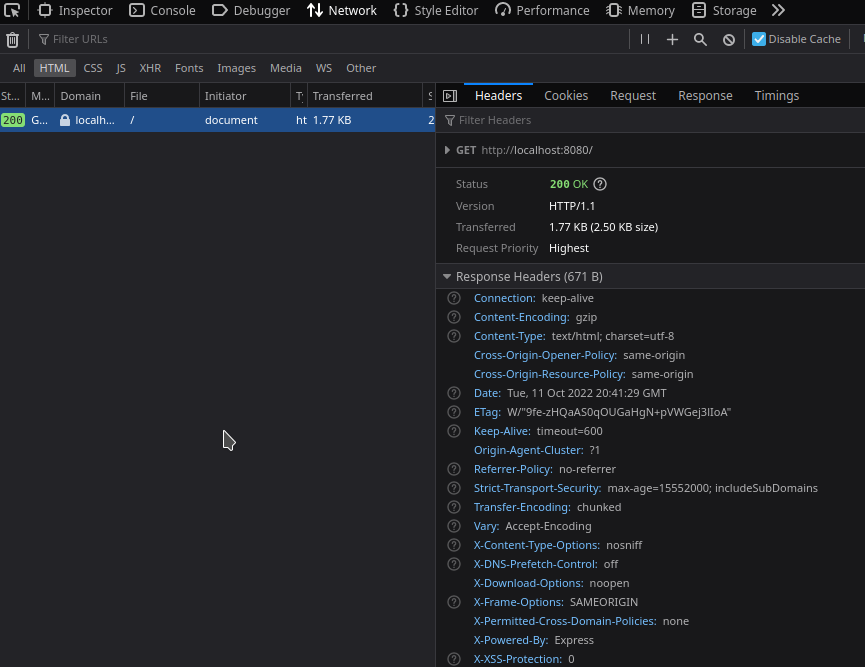
Task: Open network search with magnifier icon
Action: point(700,39)
